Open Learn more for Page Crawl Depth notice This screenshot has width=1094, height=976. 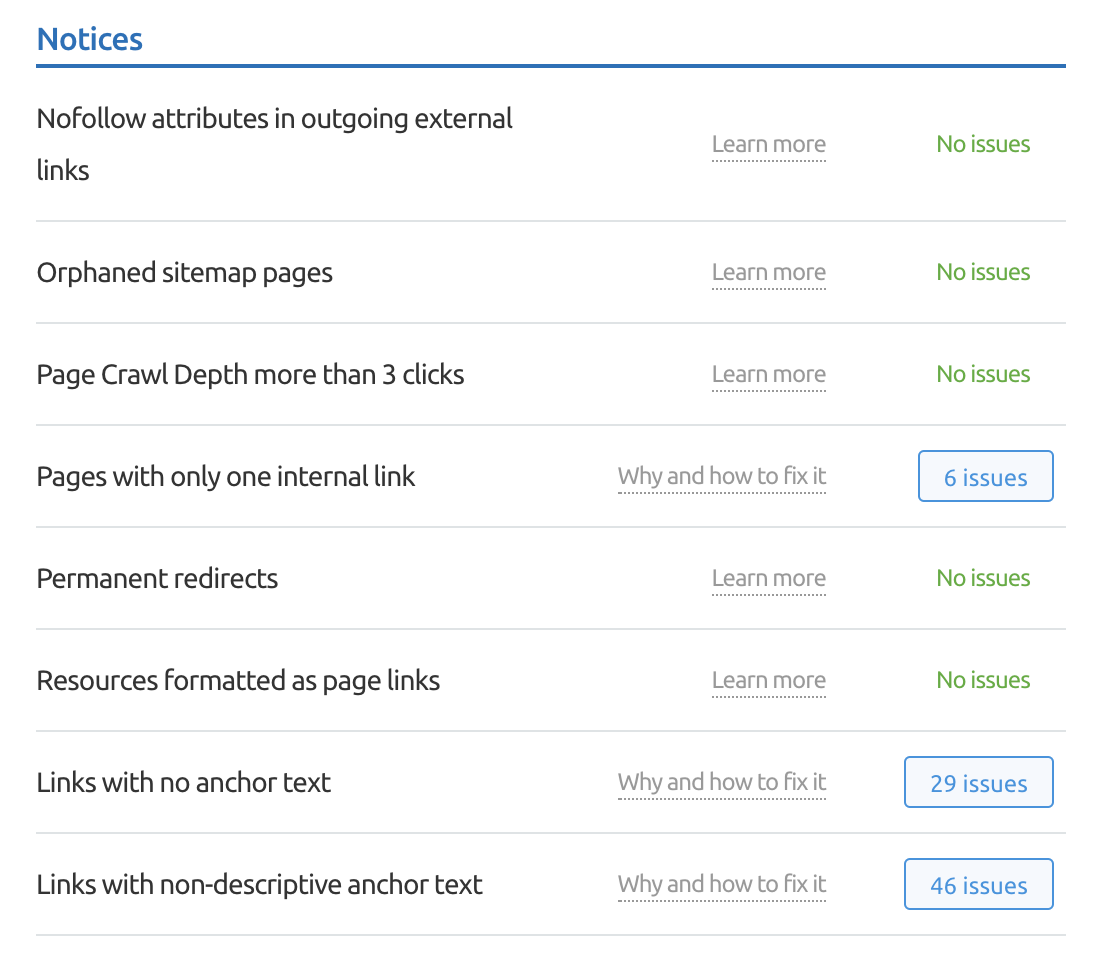click(x=768, y=374)
